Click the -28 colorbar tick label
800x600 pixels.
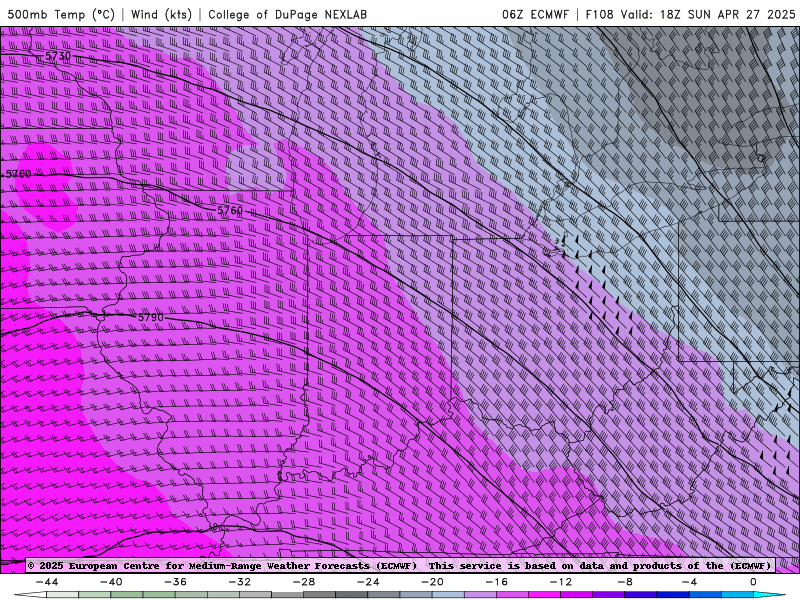click(x=304, y=582)
